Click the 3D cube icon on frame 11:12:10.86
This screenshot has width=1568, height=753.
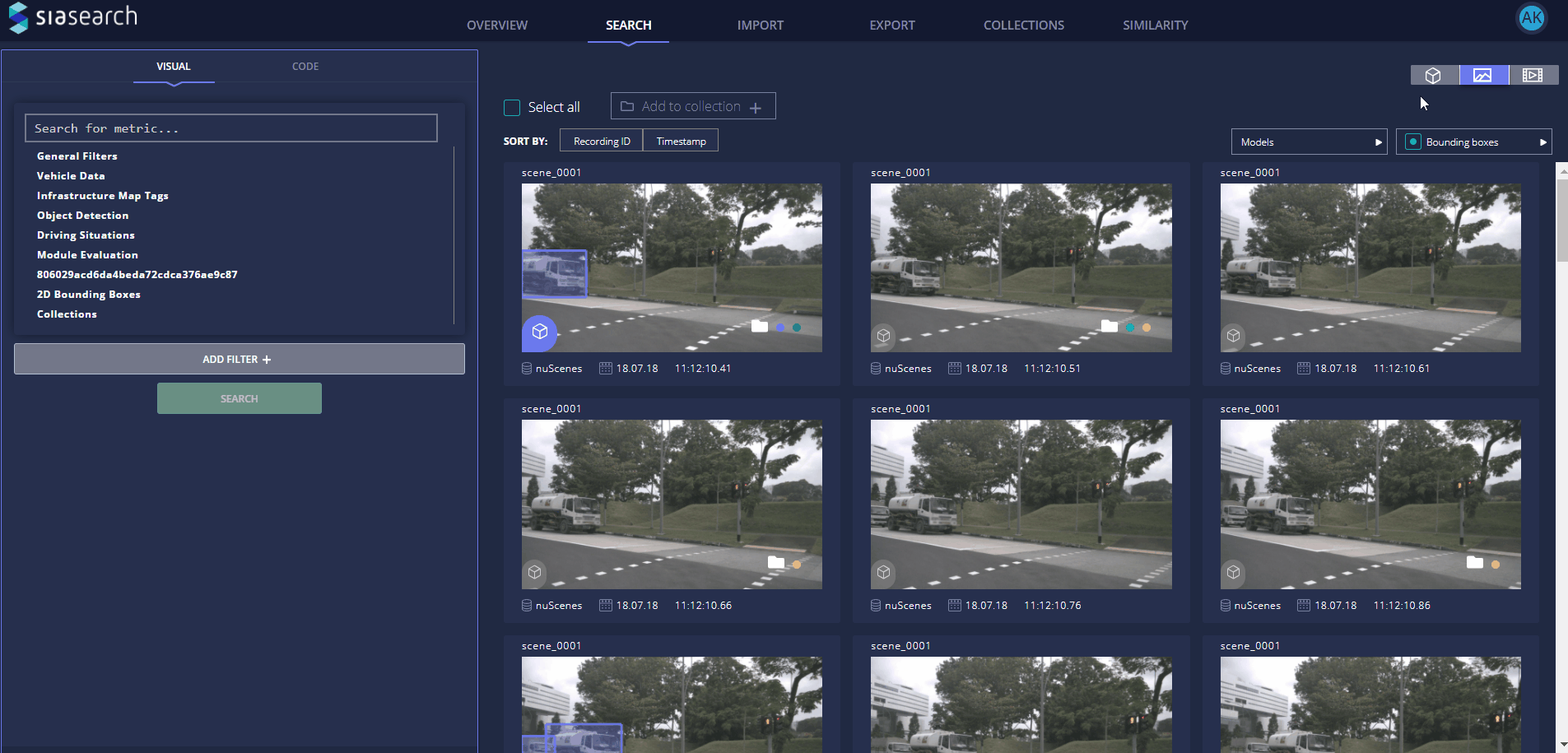tap(1233, 572)
